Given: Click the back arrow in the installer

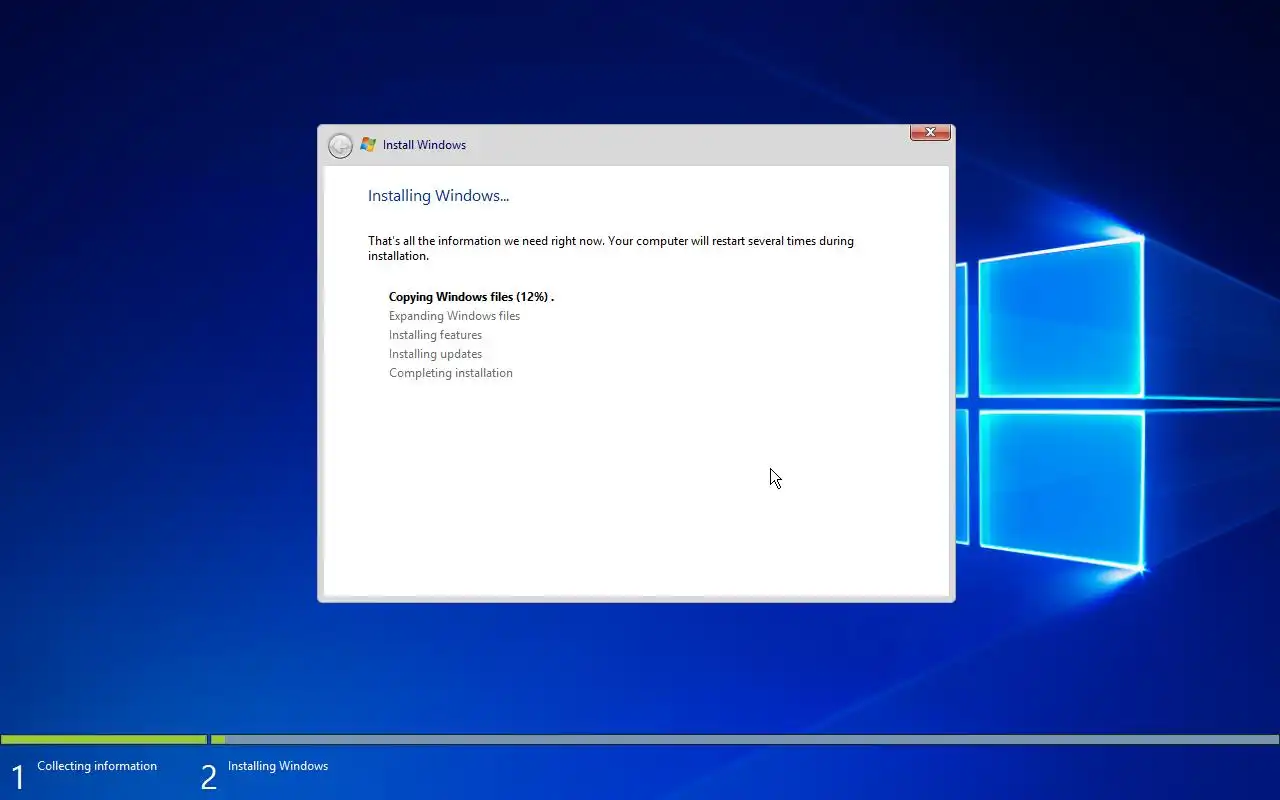Looking at the screenshot, I should 340,146.
